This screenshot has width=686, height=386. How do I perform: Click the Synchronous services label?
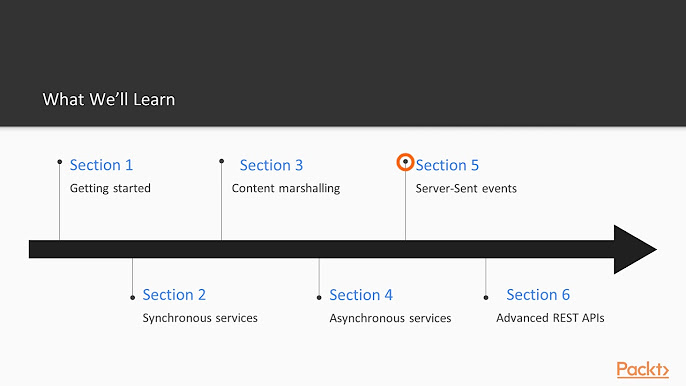(200, 318)
